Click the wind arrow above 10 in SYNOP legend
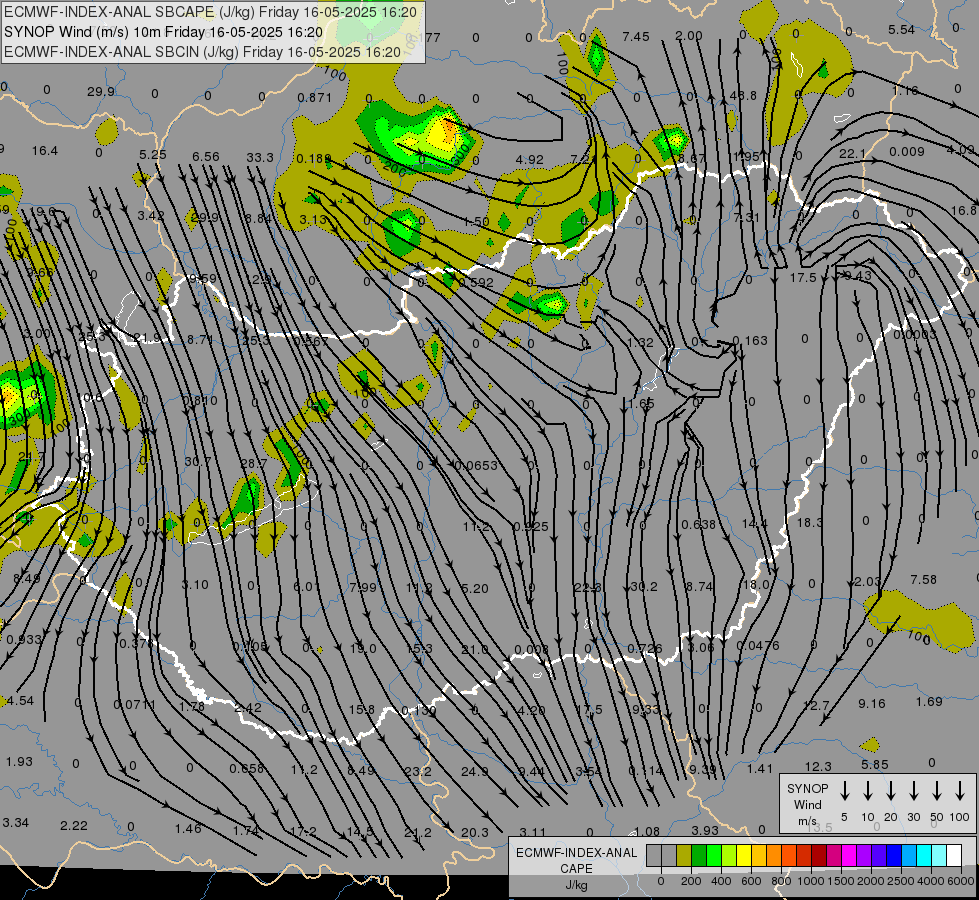Screen dimensions: 979x900 pyautogui.click(x=867, y=791)
